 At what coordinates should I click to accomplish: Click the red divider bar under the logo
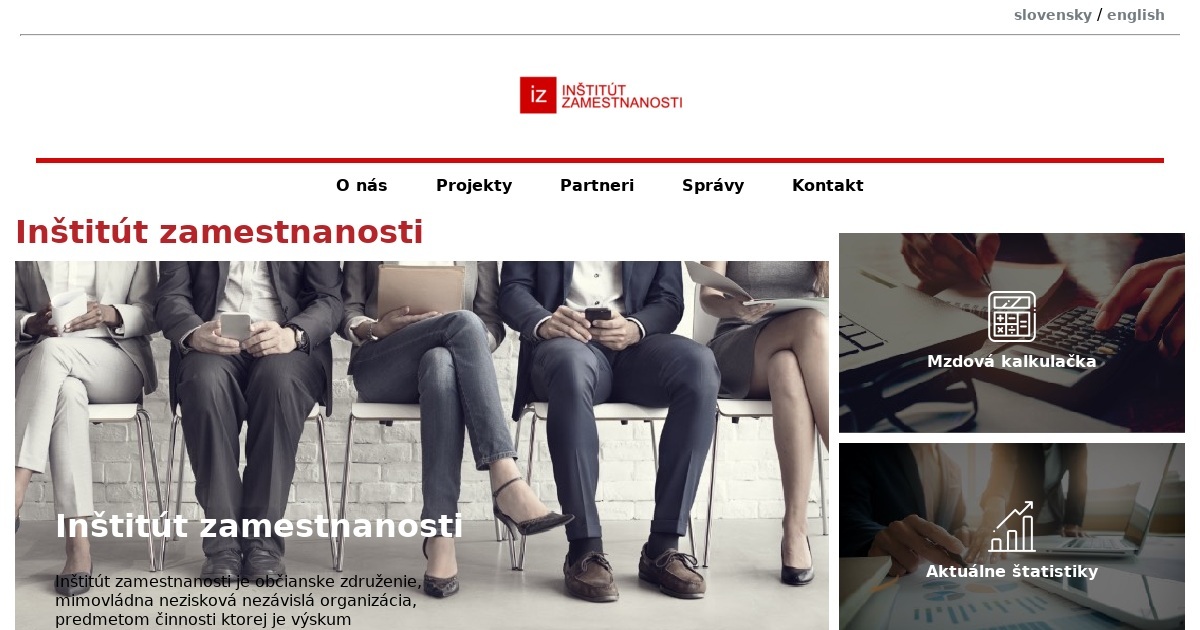tap(600, 160)
